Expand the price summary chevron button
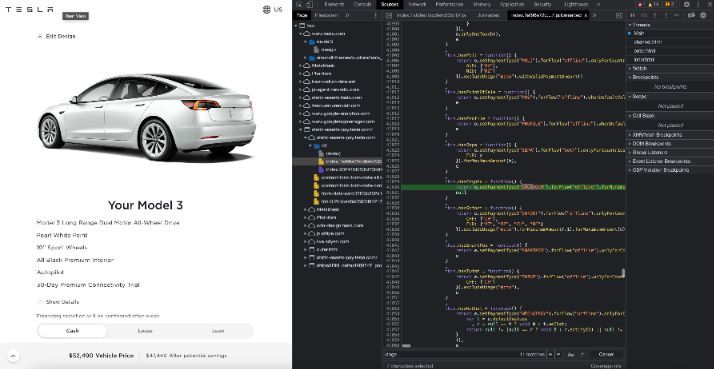The image size is (714, 369). 13,356
